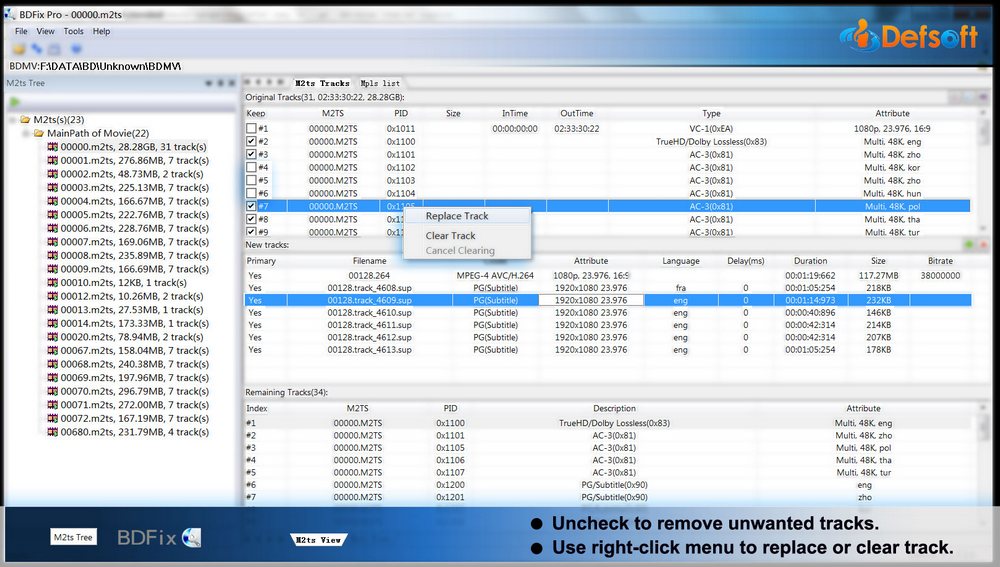1000x567 pixels.
Task: Uncheck the Keep checkbox for track #7
Action: (251, 206)
